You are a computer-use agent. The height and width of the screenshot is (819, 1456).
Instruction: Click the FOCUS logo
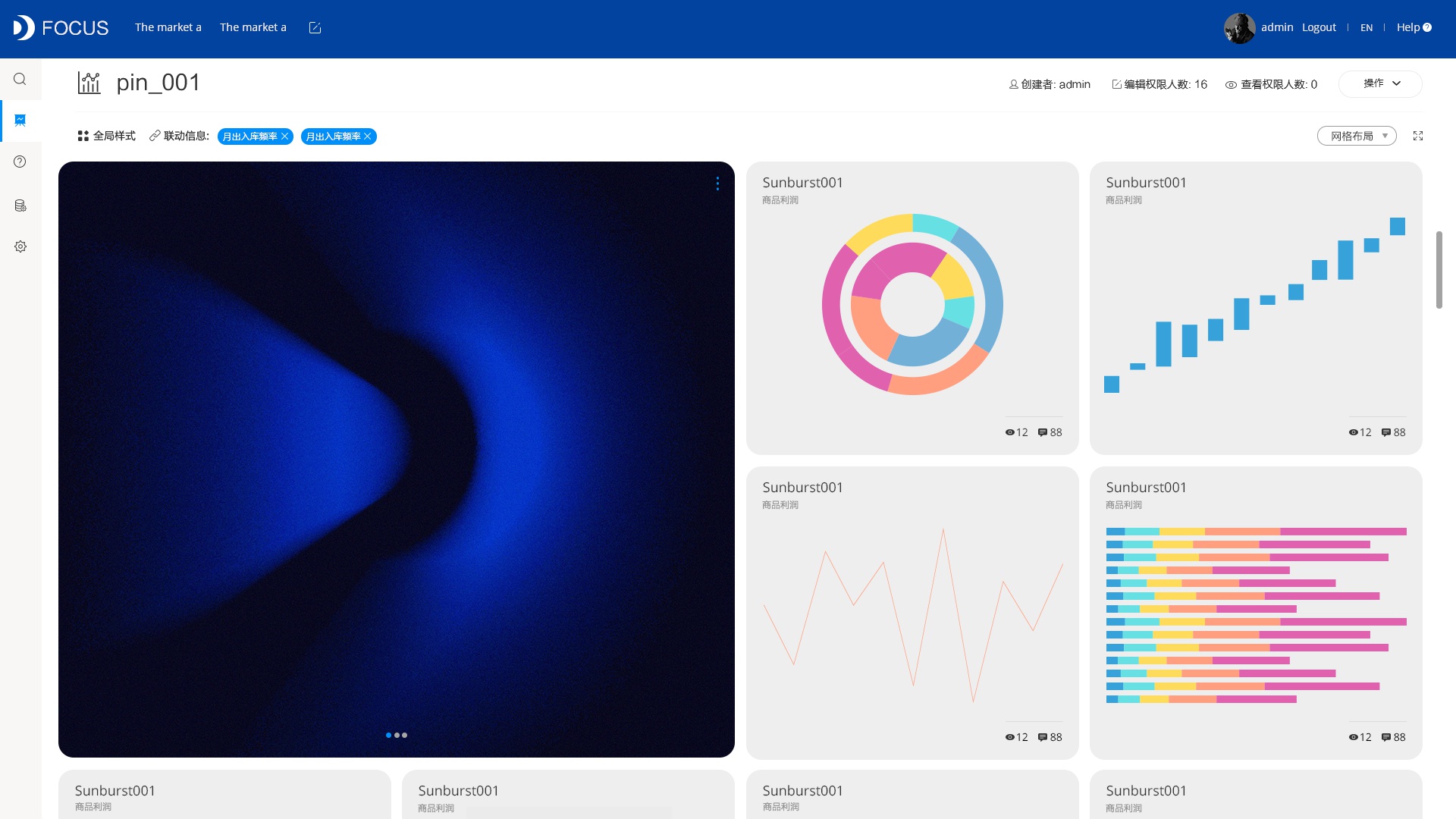click(61, 28)
